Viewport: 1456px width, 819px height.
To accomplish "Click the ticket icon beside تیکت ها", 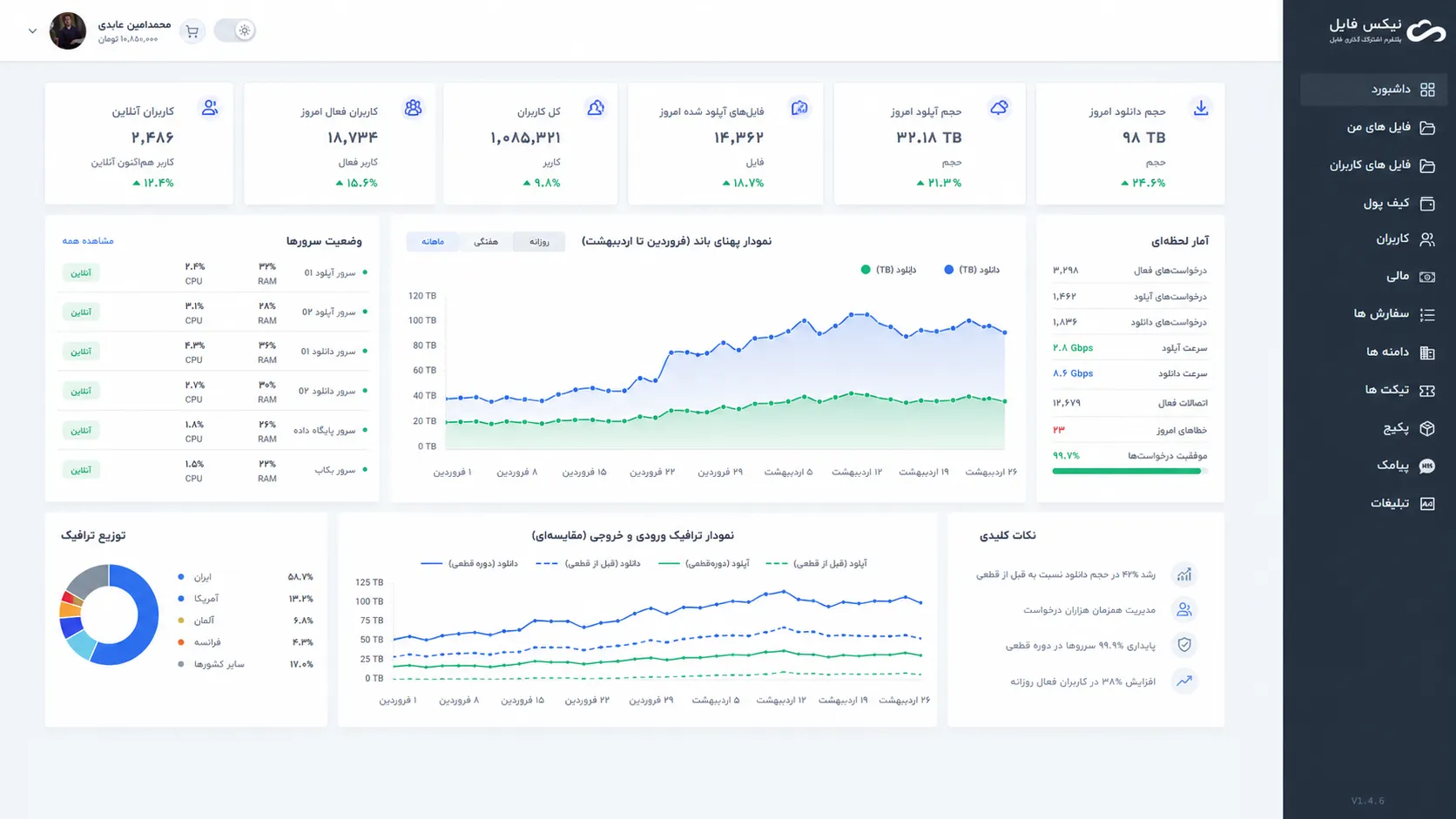I will point(1427,391).
